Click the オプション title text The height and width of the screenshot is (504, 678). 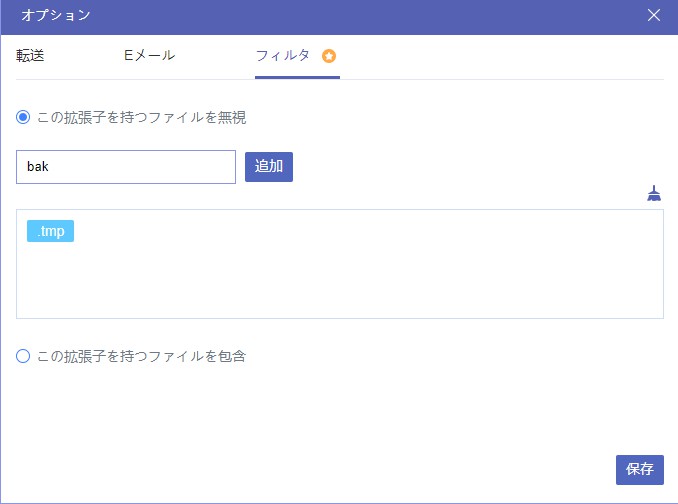click(x=56, y=15)
